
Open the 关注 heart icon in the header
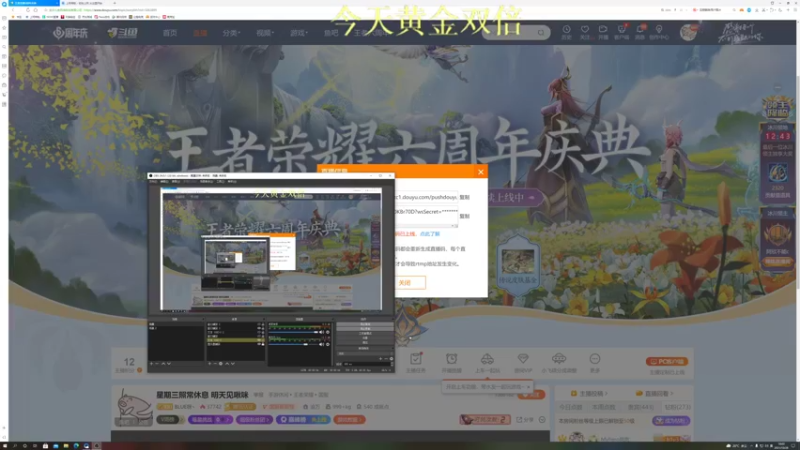pyautogui.click(x=585, y=32)
